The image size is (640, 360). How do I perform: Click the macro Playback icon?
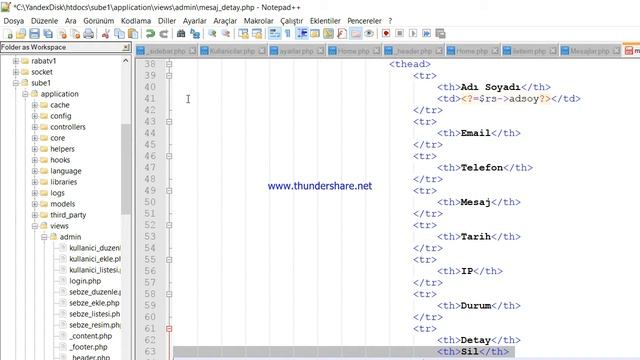[413, 34]
